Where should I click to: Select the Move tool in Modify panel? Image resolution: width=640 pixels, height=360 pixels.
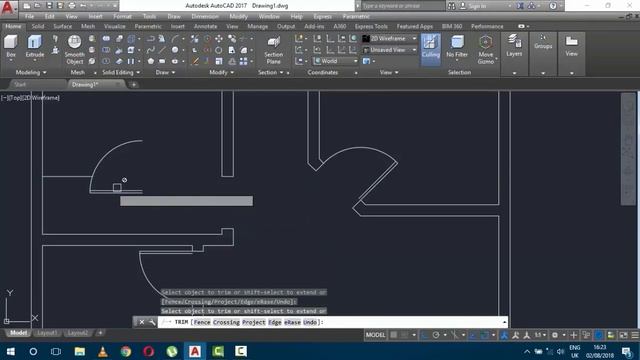[219, 39]
